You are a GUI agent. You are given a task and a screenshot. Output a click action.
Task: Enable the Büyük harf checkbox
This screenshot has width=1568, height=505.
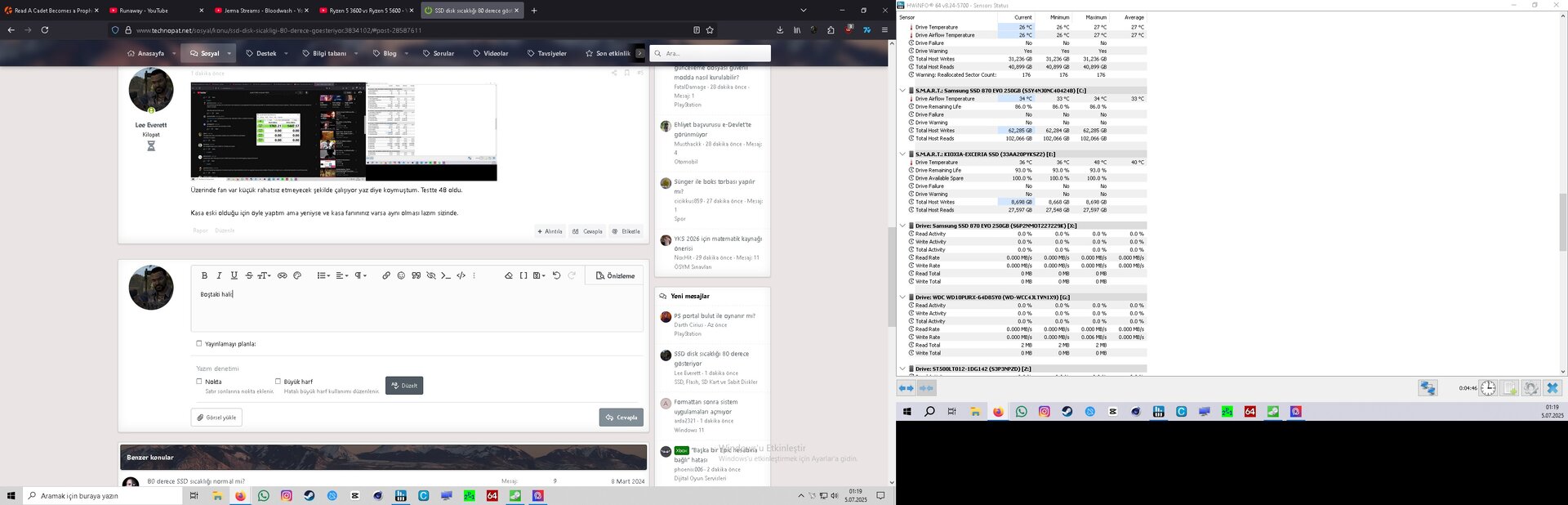tap(278, 381)
